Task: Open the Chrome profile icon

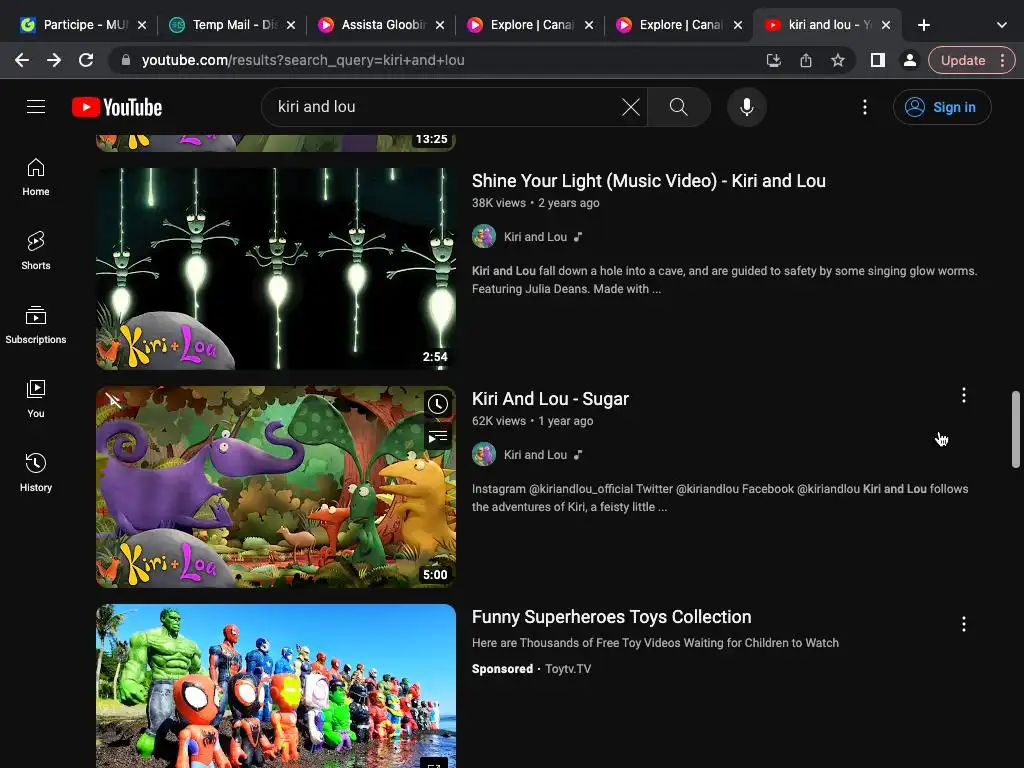Action: click(909, 61)
